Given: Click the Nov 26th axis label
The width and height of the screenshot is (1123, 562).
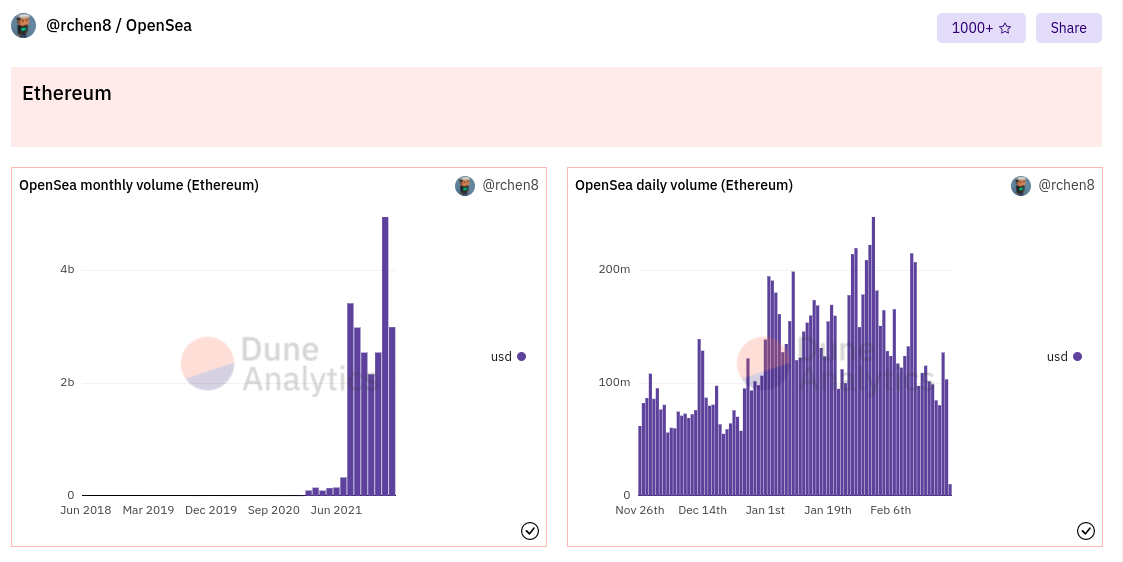Looking at the screenshot, I should click(x=640, y=510).
